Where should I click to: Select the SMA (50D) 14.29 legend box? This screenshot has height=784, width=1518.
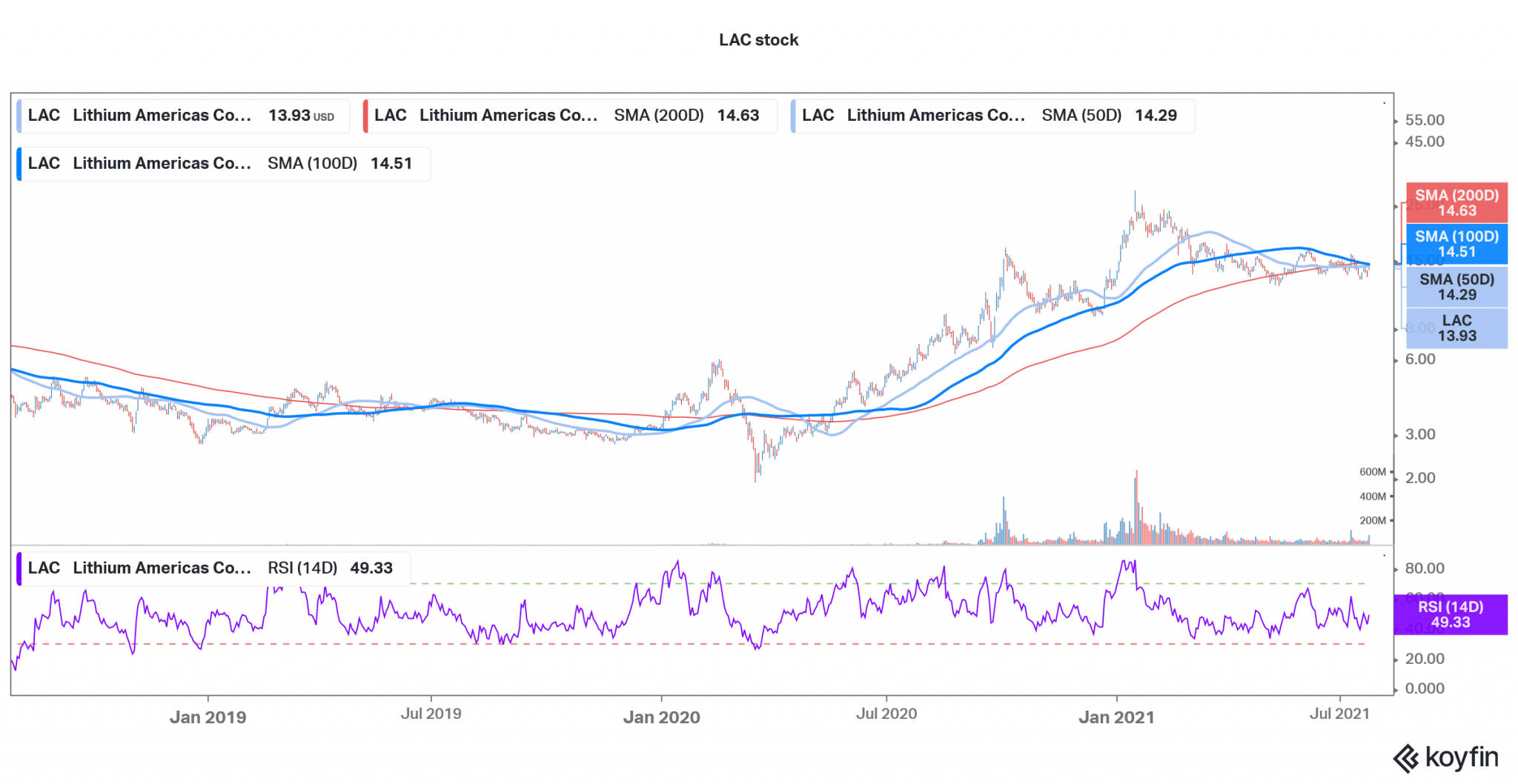click(x=992, y=116)
